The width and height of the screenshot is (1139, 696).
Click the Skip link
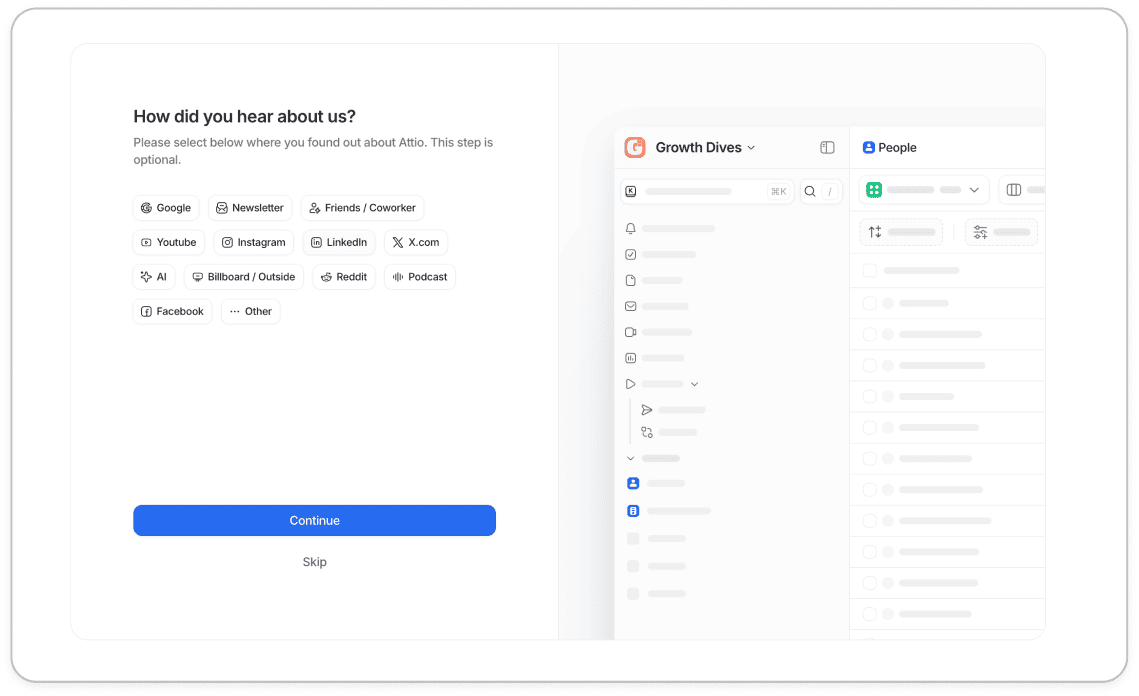click(x=314, y=562)
